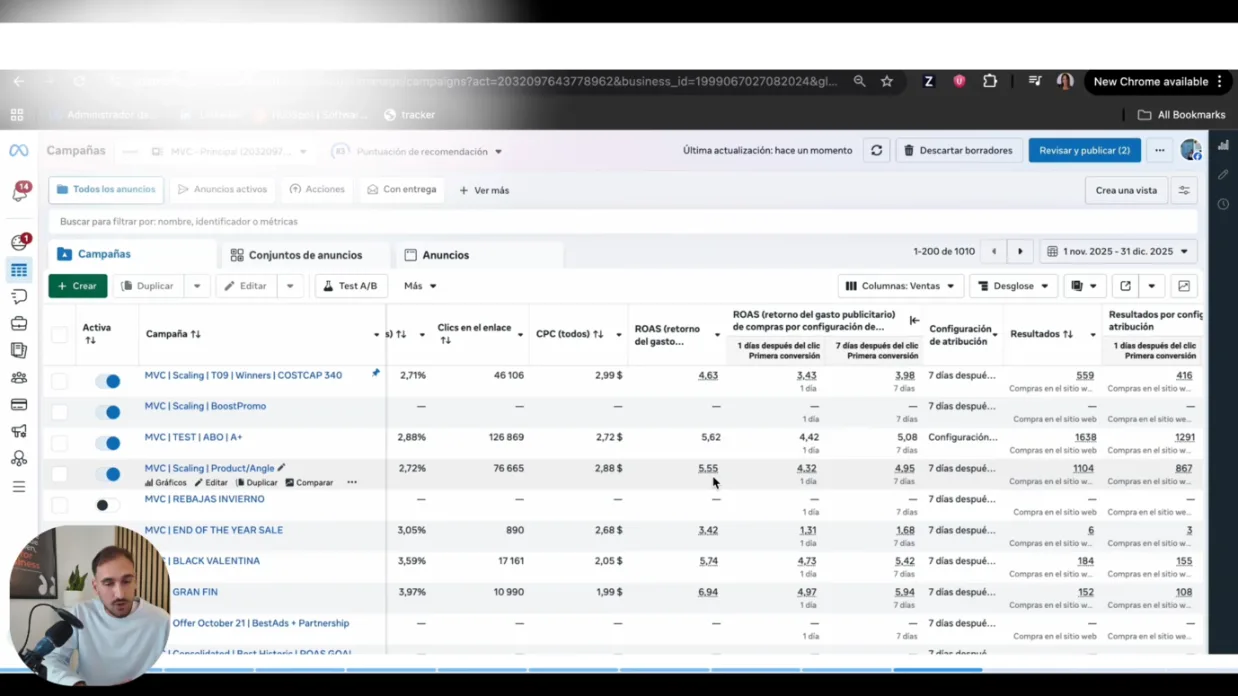The height and width of the screenshot is (696, 1238).
Task: Toggle off MVC Scaling Product/Angle campaign
Action: pyautogui.click(x=108, y=474)
